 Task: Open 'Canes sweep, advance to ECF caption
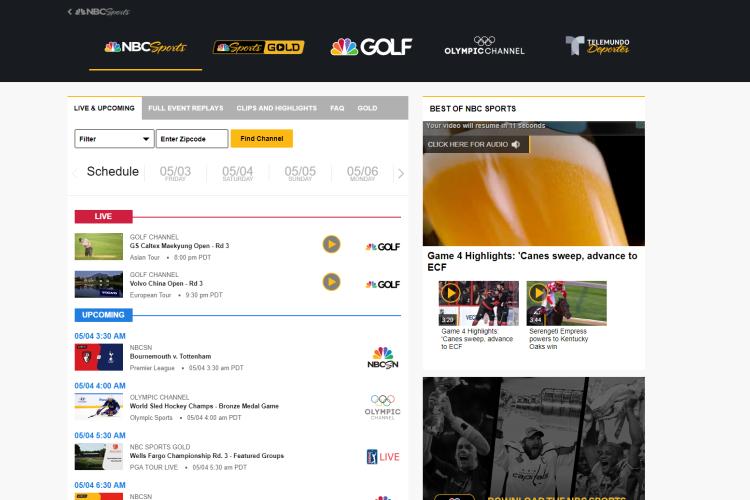[x=477, y=339]
